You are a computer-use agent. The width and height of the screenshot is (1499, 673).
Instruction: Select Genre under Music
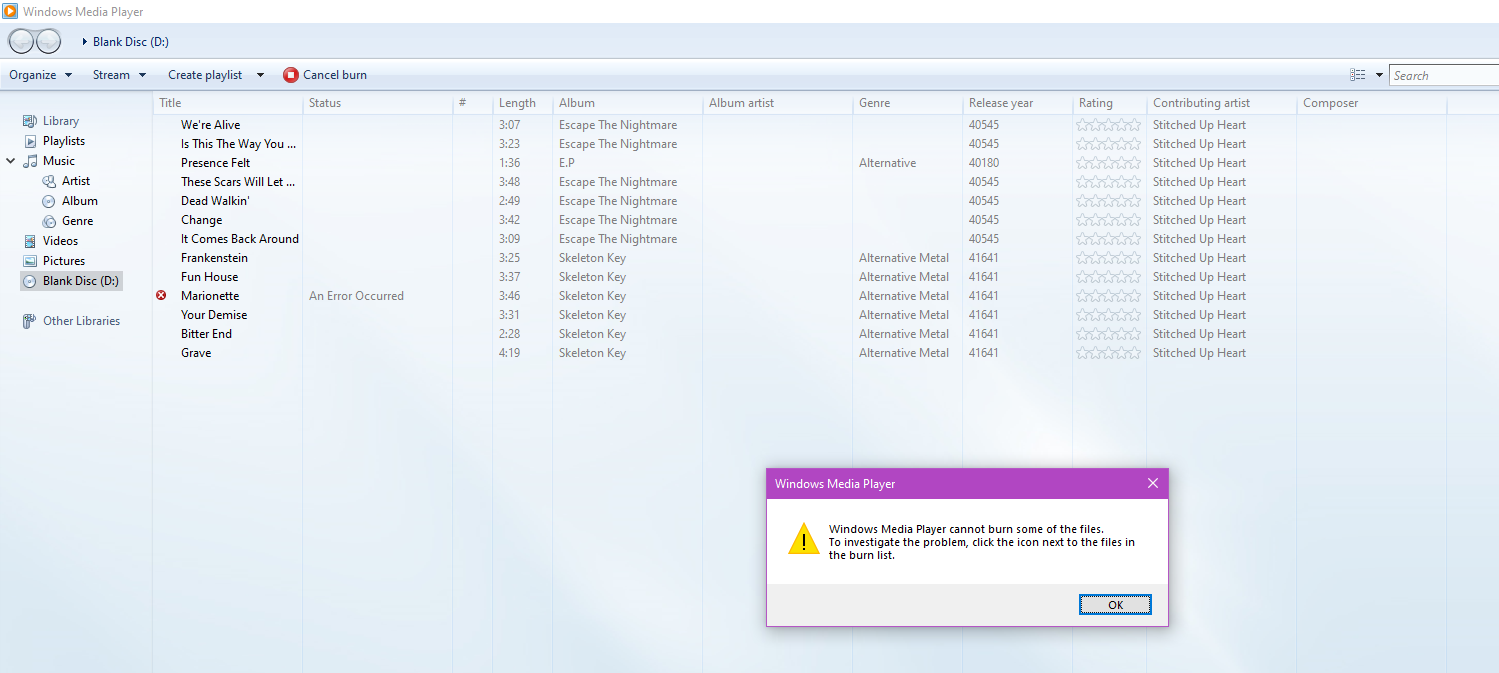pyautogui.click(x=78, y=221)
